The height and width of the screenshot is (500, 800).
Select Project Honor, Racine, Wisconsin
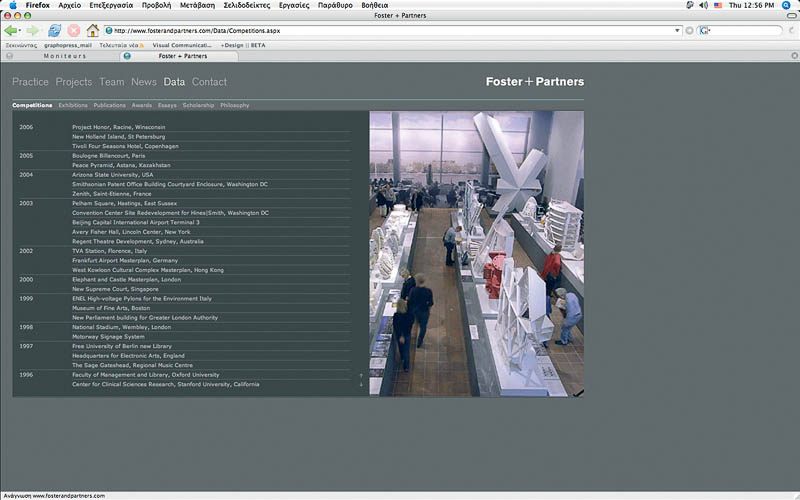118,127
